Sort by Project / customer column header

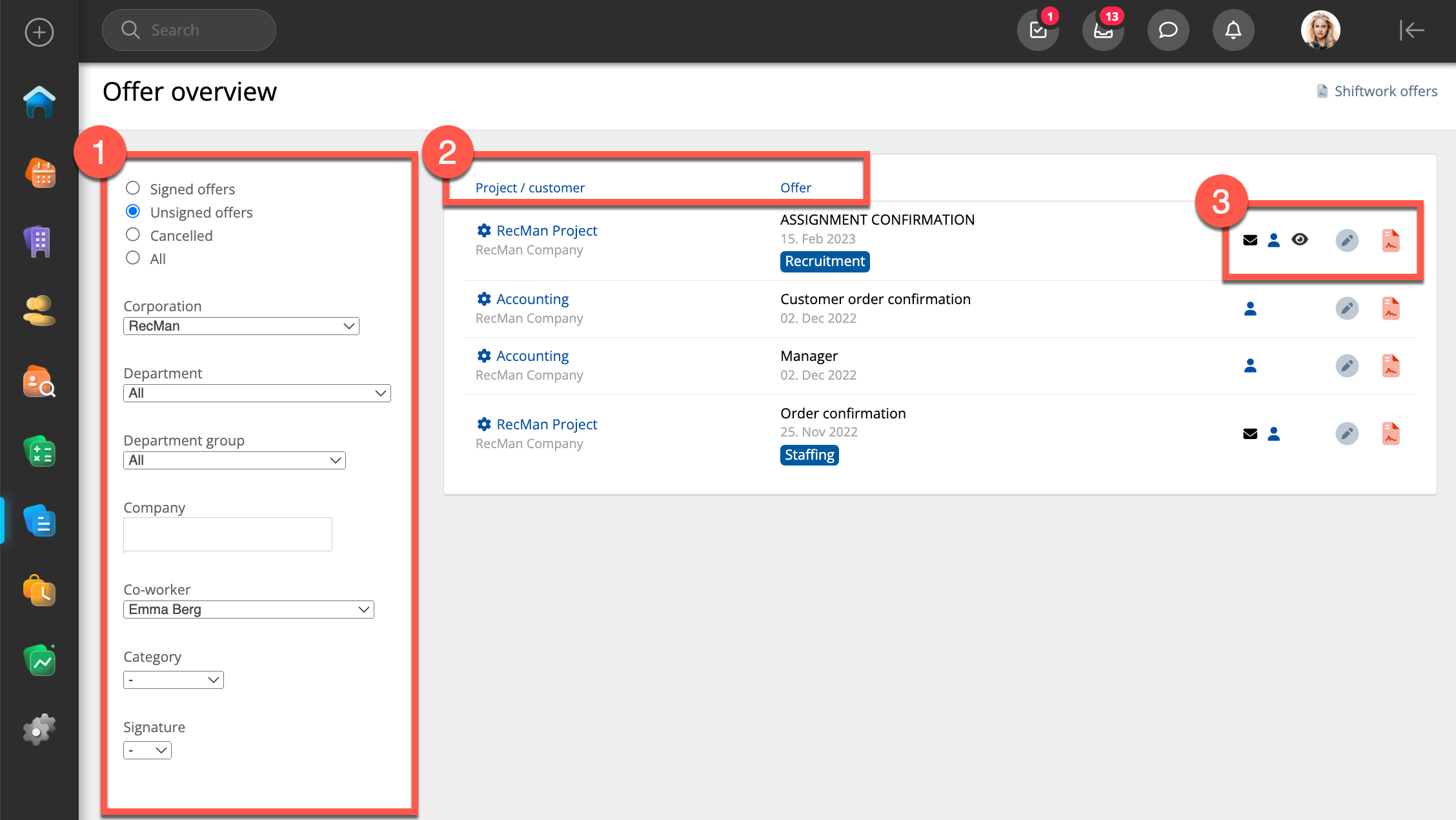530,188
